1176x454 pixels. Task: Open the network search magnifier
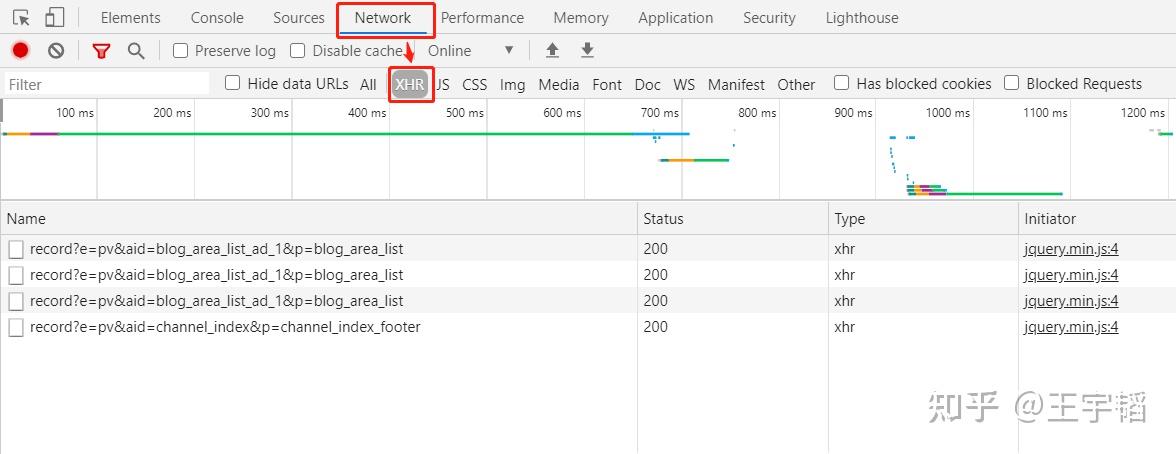tap(136, 50)
